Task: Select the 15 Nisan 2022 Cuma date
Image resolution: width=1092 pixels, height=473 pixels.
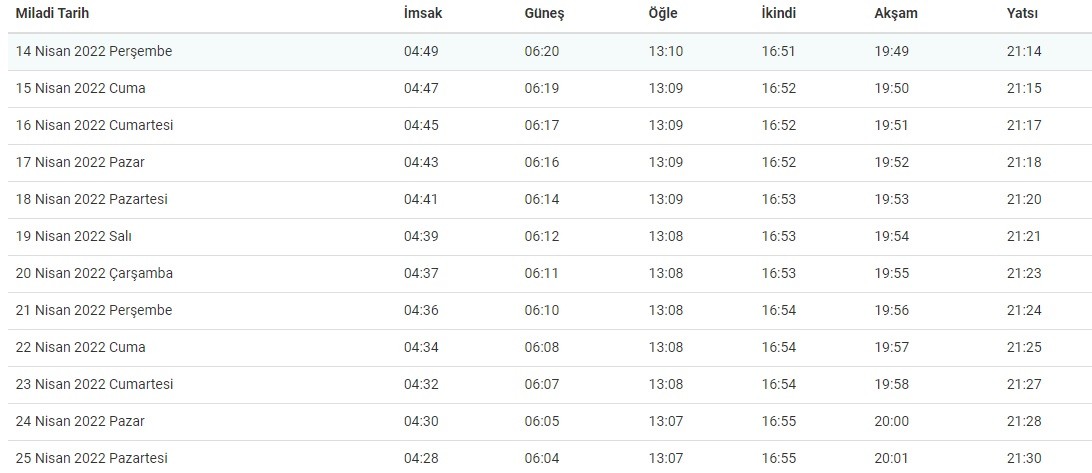Action: pos(80,88)
